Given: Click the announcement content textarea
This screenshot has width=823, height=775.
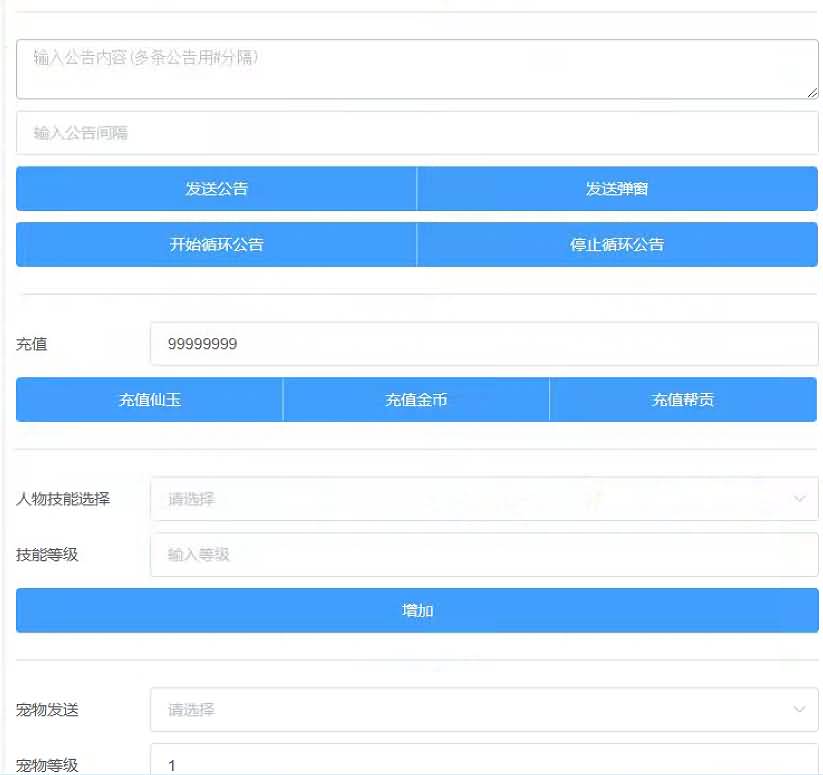Looking at the screenshot, I should coord(416,68).
